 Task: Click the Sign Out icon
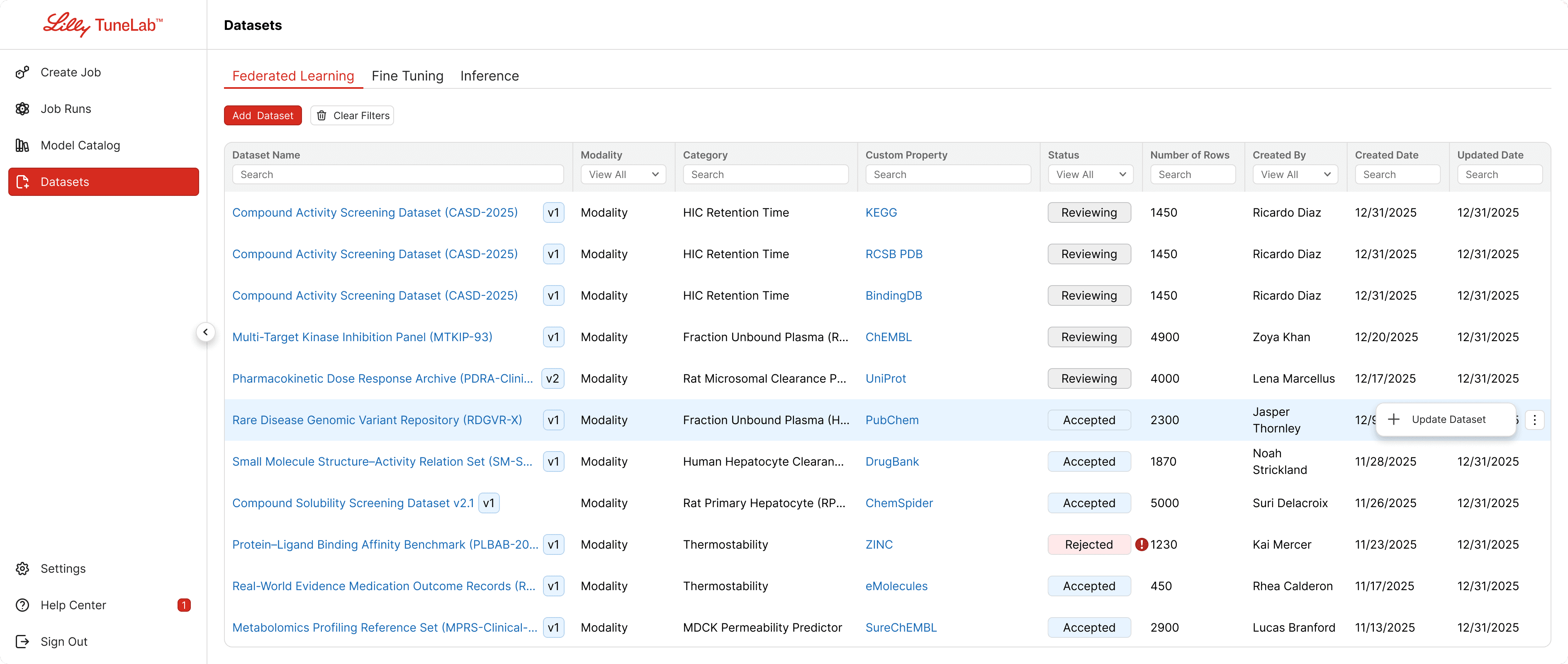click(x=22, y=642)
